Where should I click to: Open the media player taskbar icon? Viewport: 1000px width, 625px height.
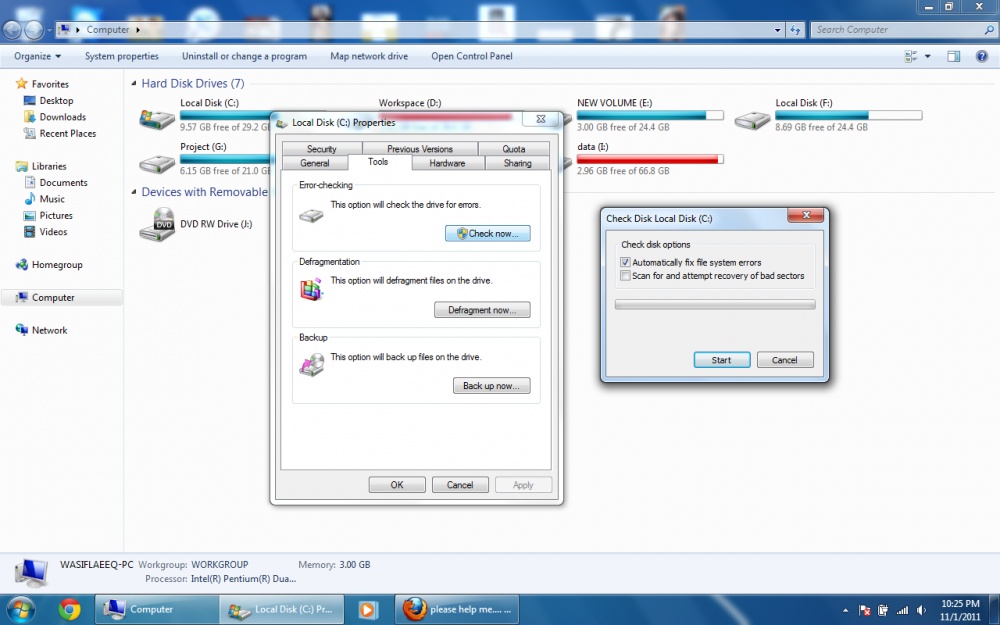(x=368, y=609)
